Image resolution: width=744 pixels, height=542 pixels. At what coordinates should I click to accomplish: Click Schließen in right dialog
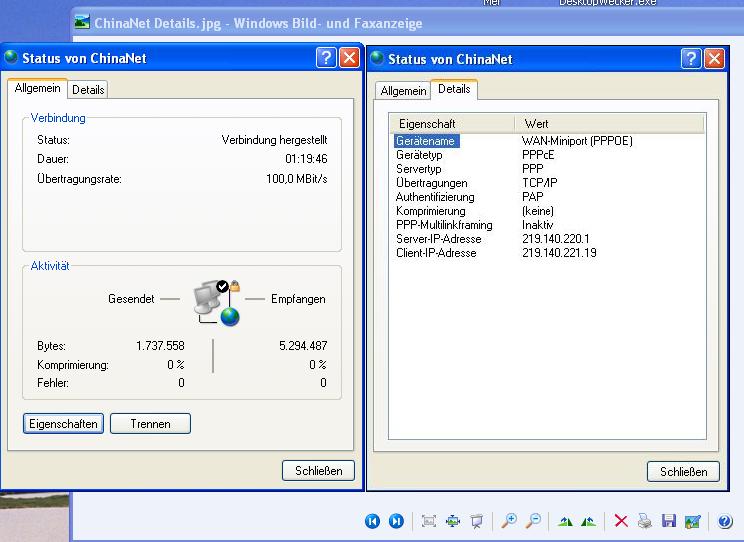[x=683, y=472]
